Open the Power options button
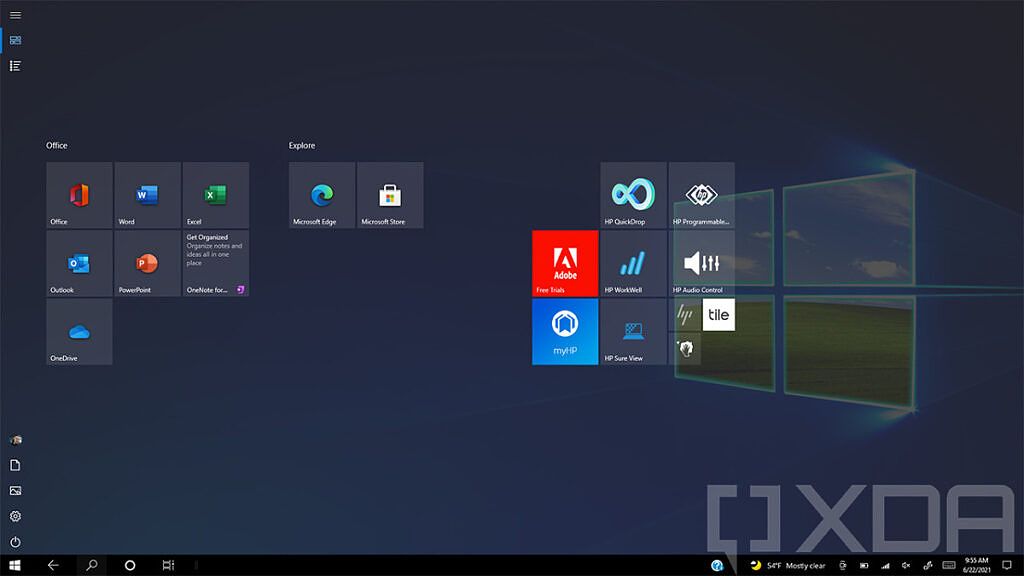Screen dimensions: 1024x576 coord(16,542)
